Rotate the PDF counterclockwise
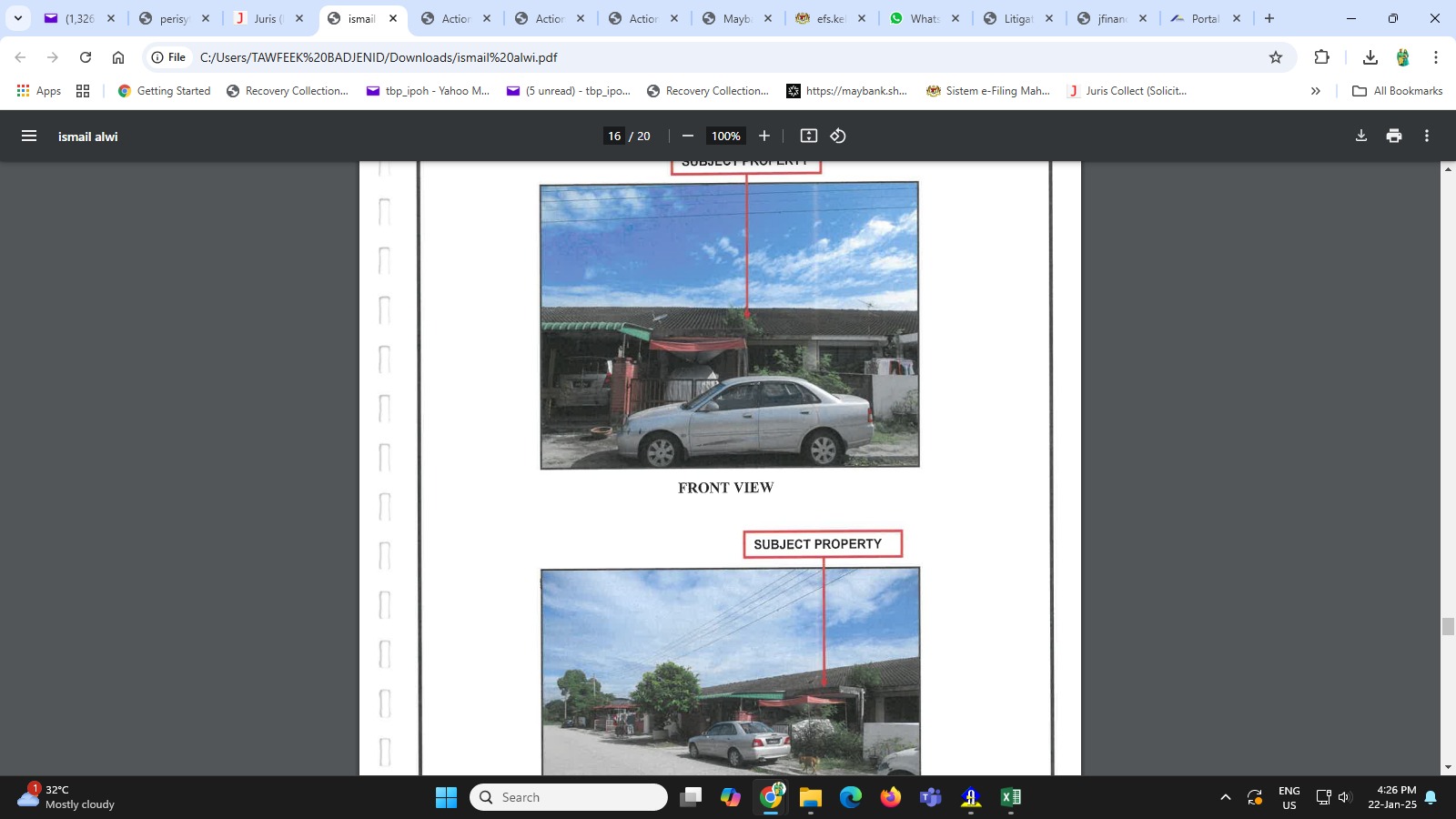This screenshot has height=819, width=1456. (838, 136)
